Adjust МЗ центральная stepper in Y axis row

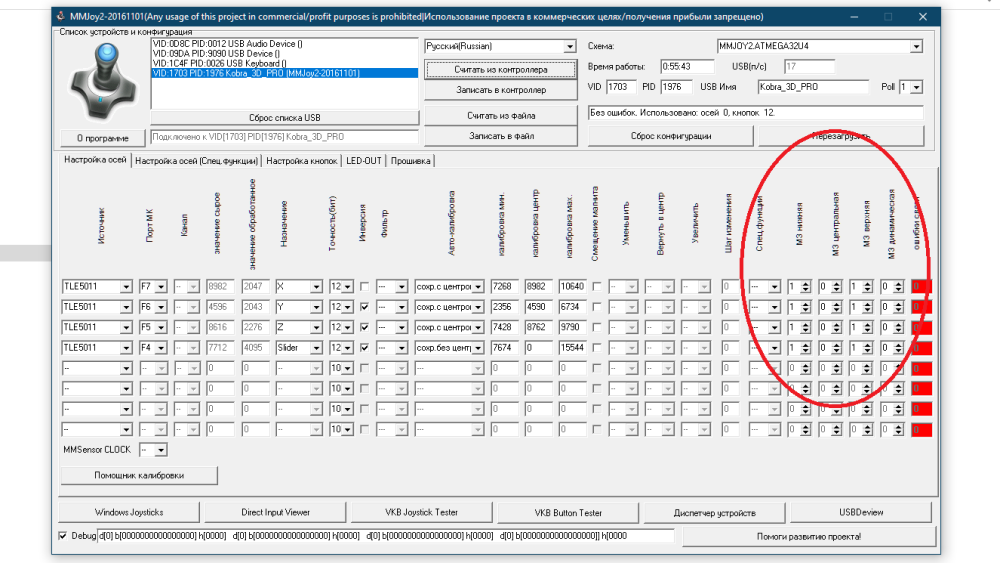[837, 307]
